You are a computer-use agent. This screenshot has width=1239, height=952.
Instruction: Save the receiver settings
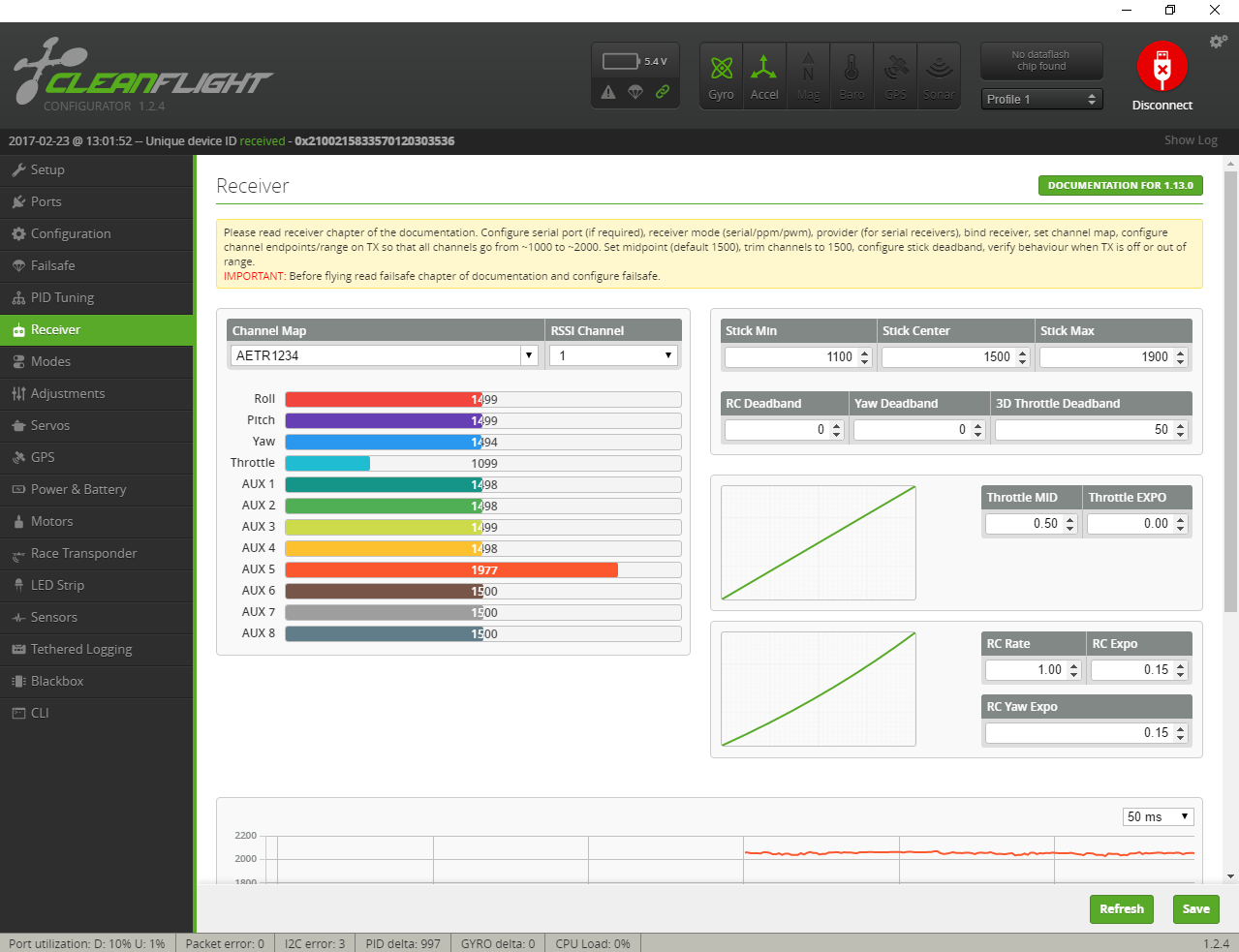1196,909
